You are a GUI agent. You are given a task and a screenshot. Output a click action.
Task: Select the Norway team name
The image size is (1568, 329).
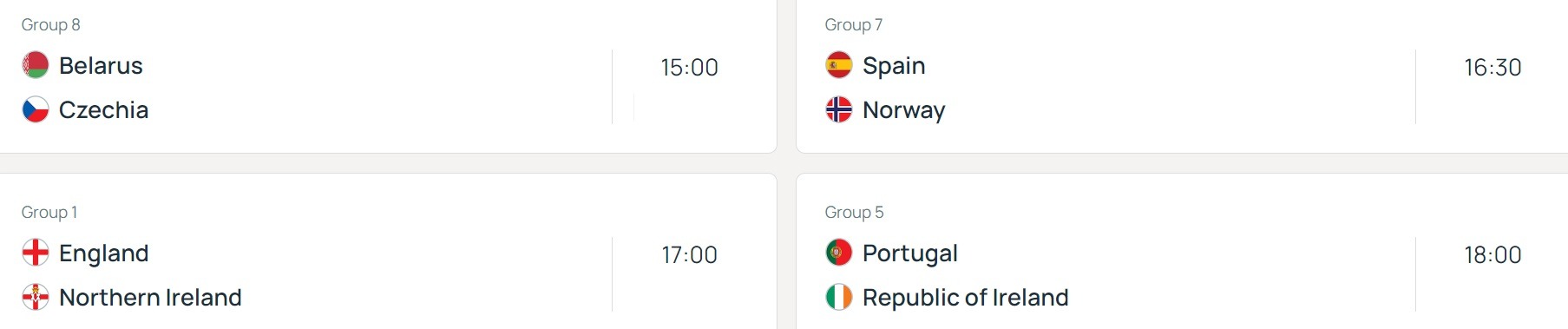click(x=904, y=111)
